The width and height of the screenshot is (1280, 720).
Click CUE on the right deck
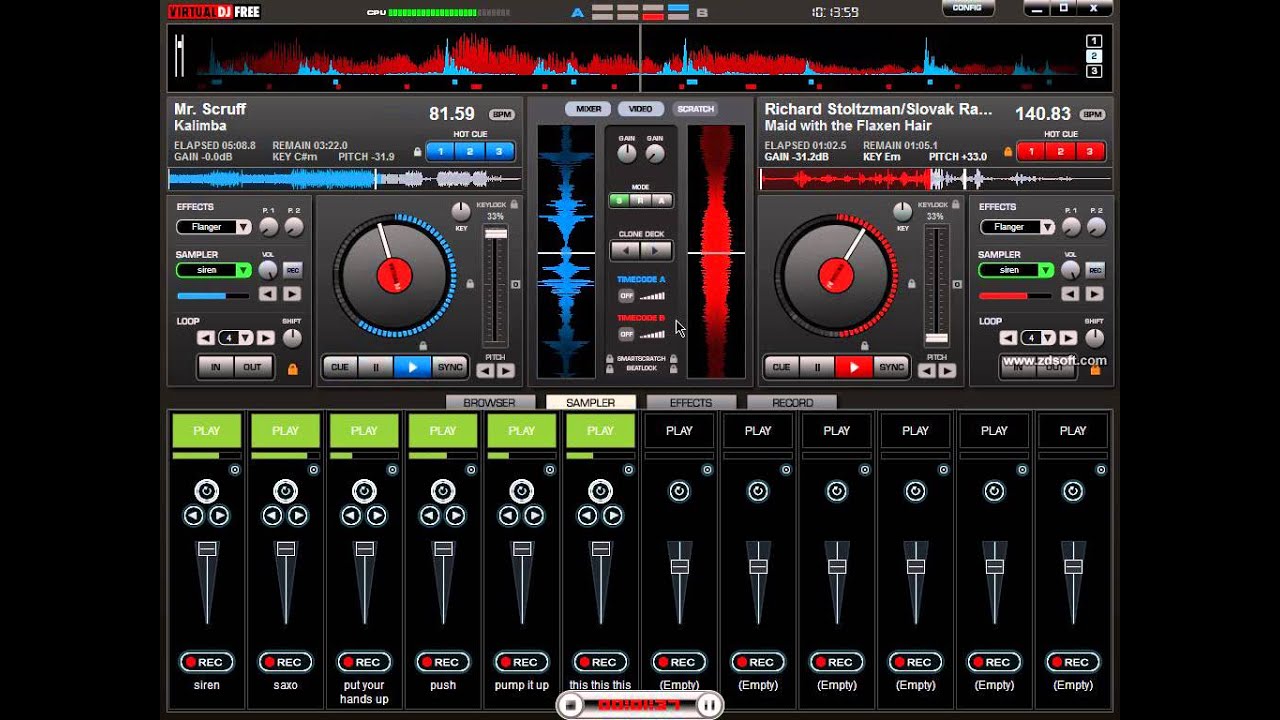[x=781, y=367]
